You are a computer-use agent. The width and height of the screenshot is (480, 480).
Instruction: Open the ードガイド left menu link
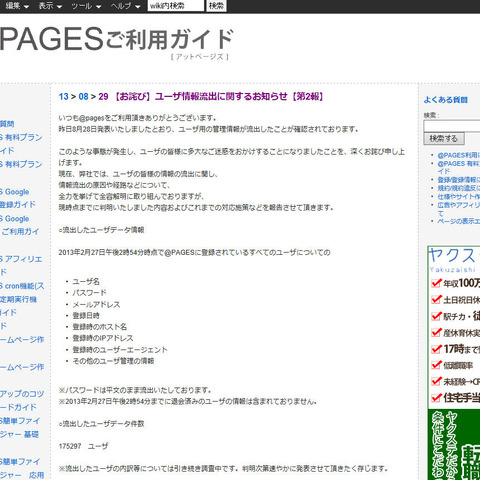(18, 407)
